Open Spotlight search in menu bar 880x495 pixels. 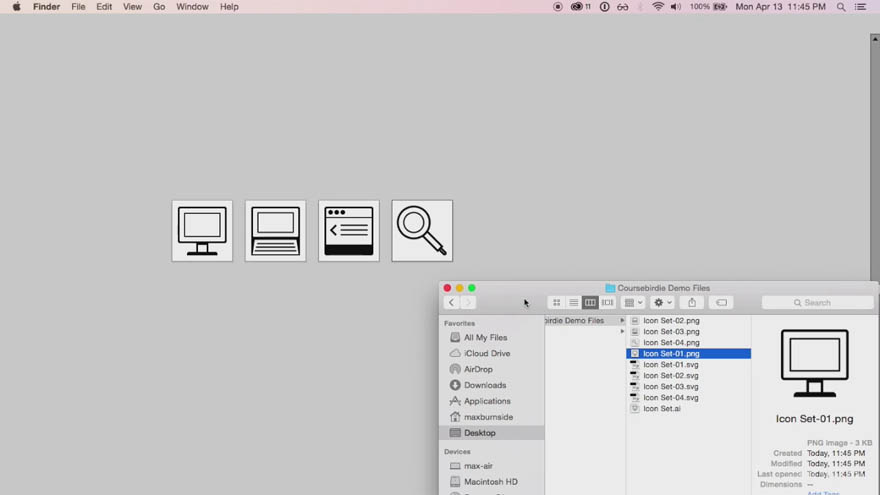(841, 7)
